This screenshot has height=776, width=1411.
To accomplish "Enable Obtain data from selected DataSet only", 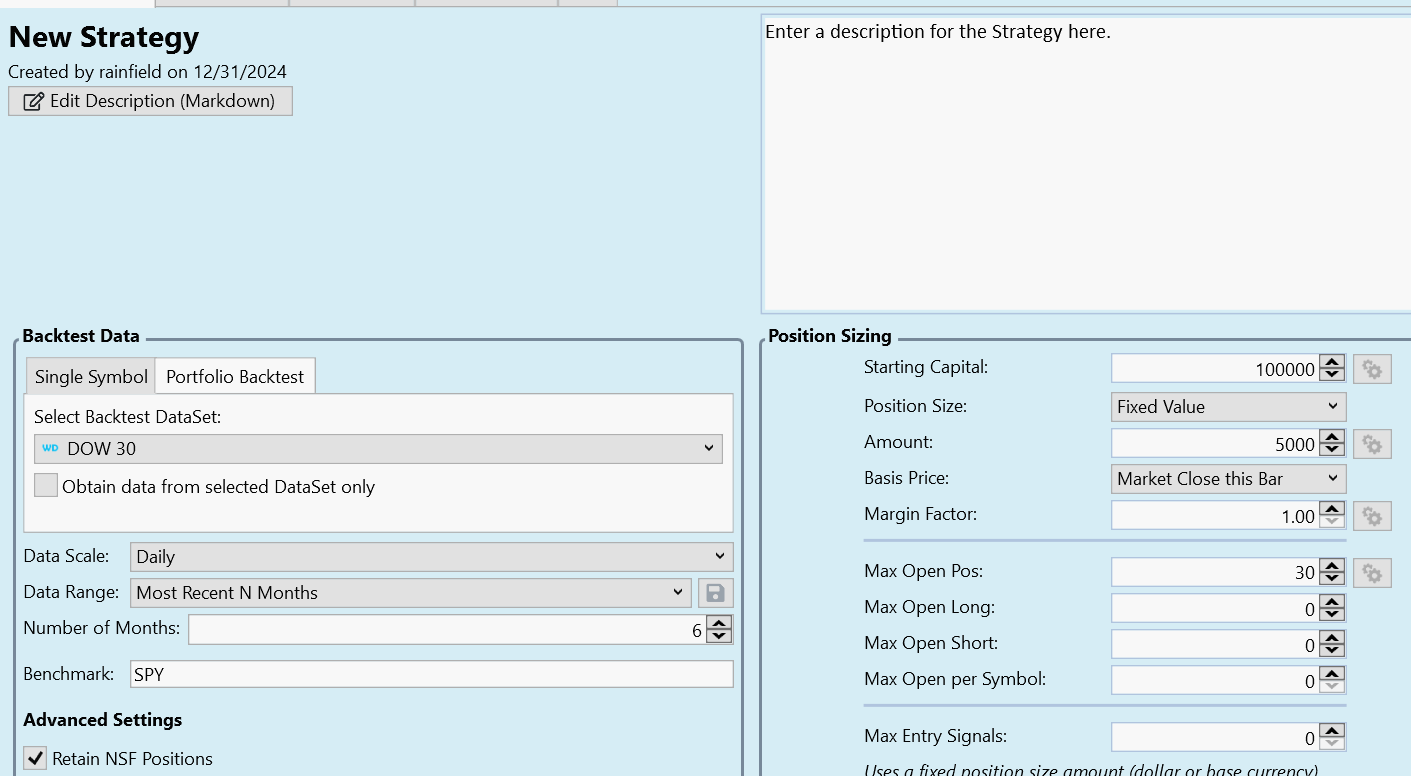I will 46,486.
